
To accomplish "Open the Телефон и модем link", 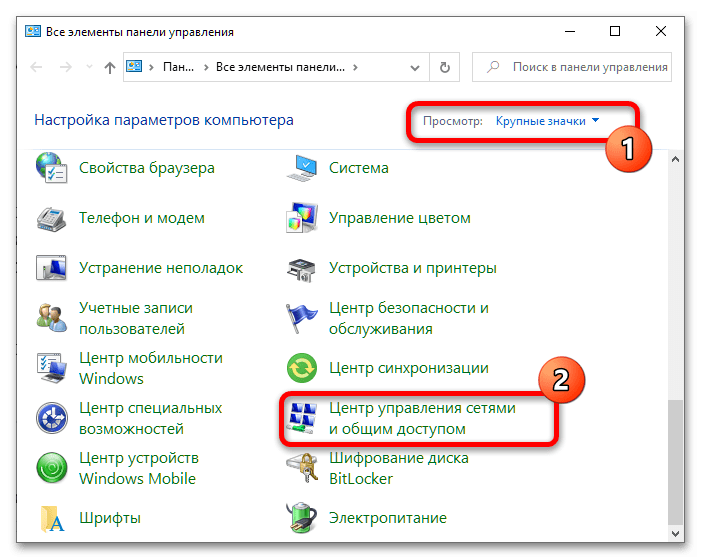I will coord(142,218).
